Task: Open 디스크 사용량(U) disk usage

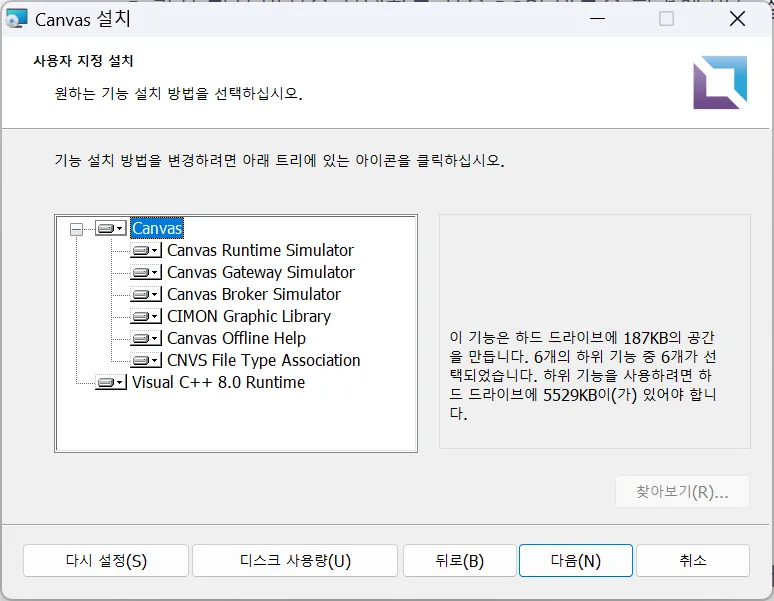Action: point(295,561)
